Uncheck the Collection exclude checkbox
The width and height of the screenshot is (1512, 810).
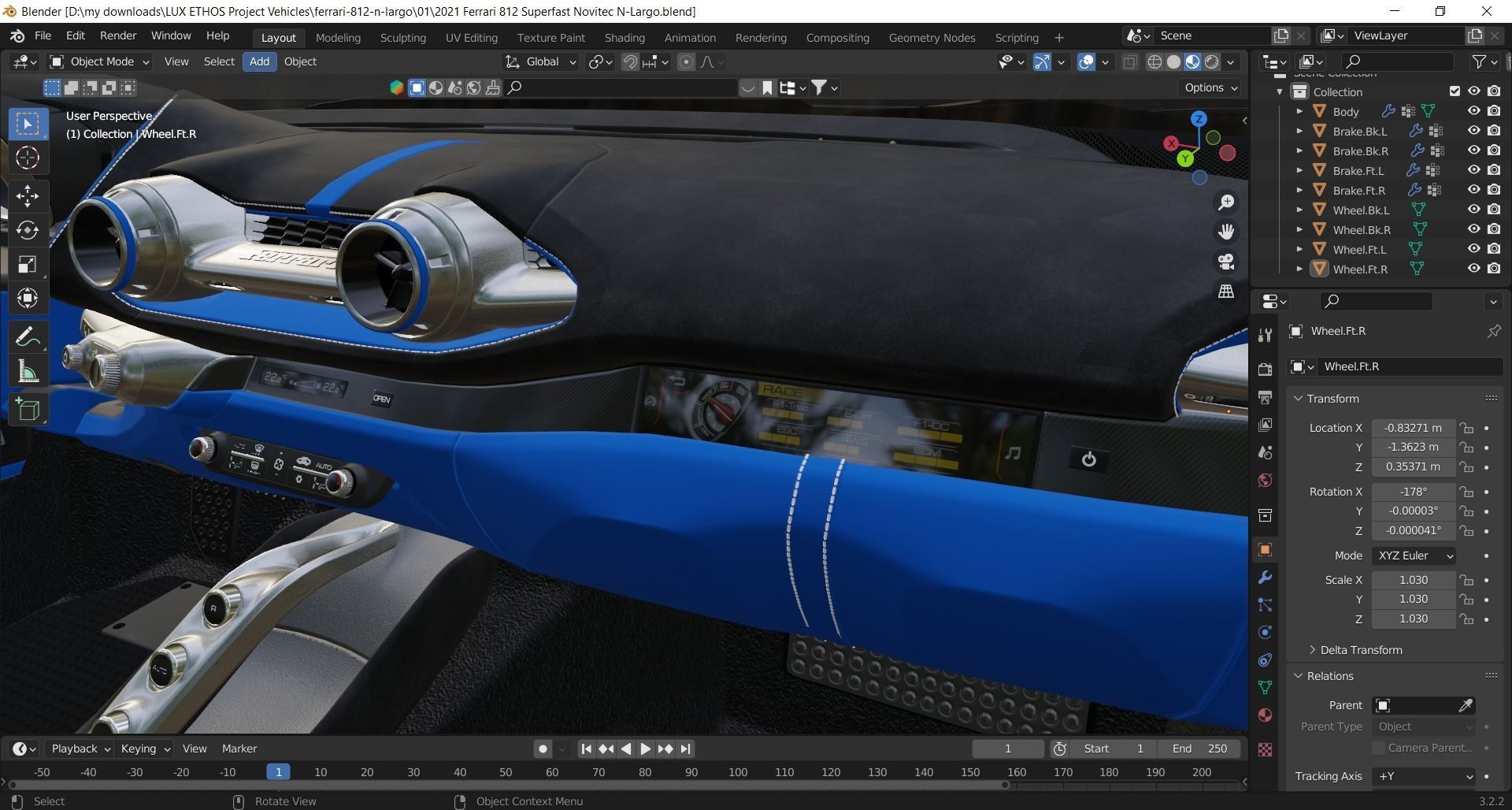pos(1455,91)
